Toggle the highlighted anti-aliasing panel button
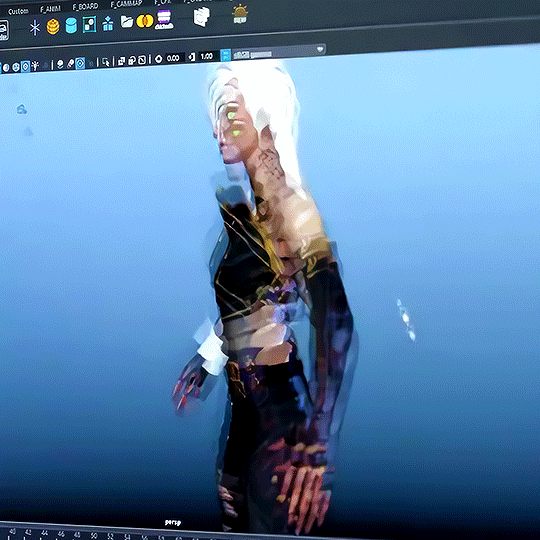The image size is (540, 540). pos(80,63)
